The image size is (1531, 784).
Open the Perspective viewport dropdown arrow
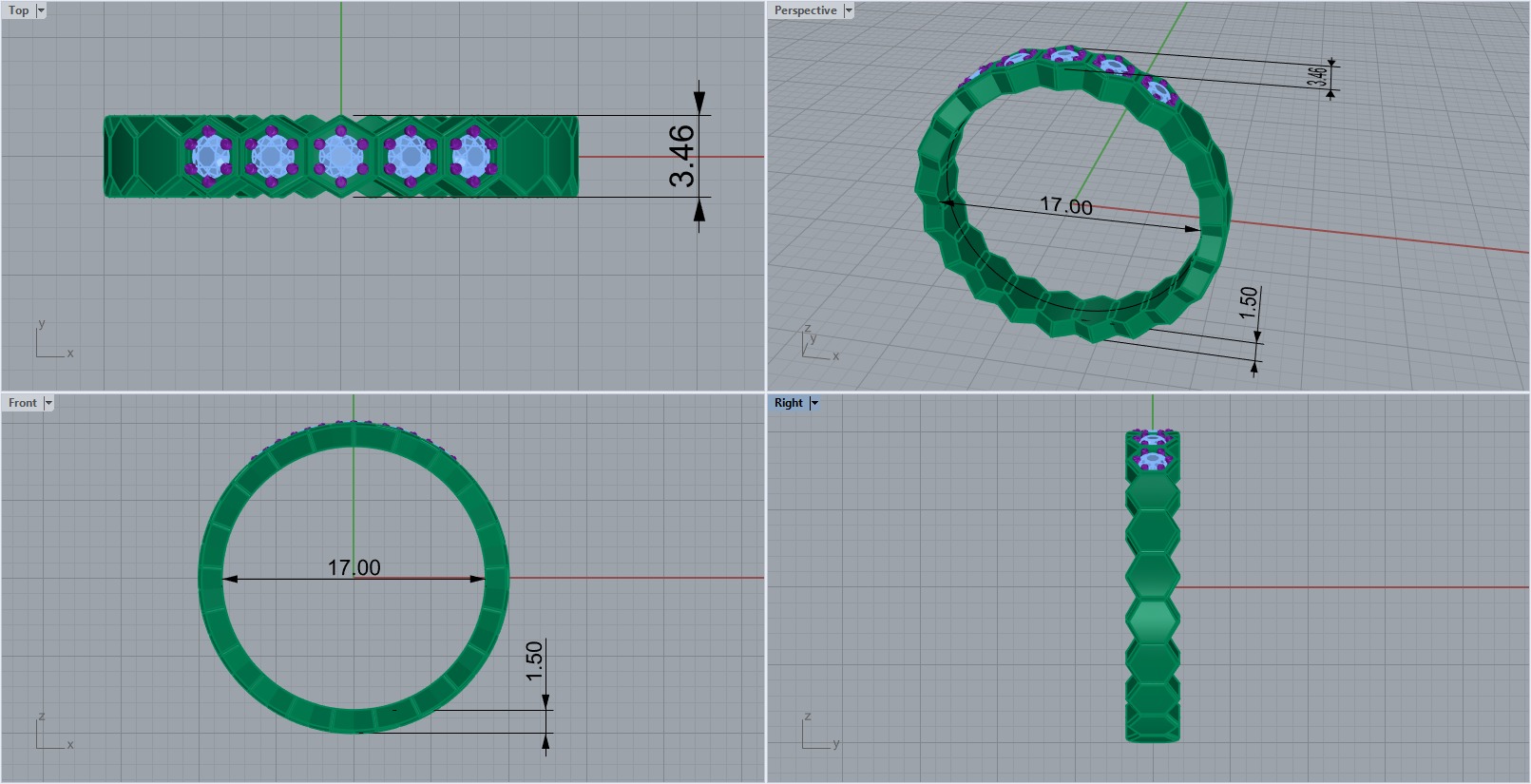[849, 10]
